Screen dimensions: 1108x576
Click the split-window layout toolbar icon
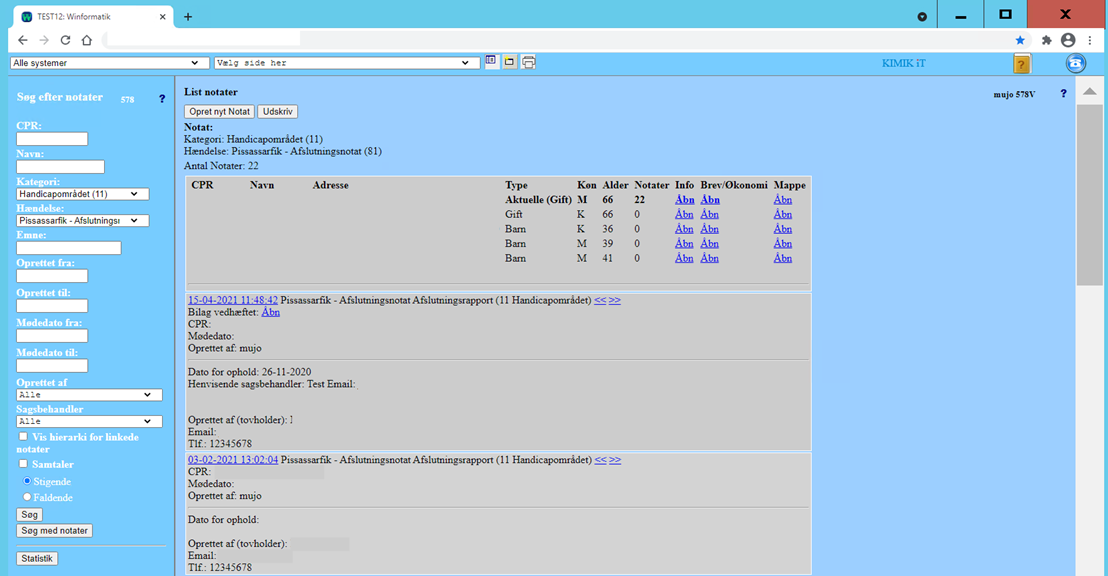click(491, 61)
